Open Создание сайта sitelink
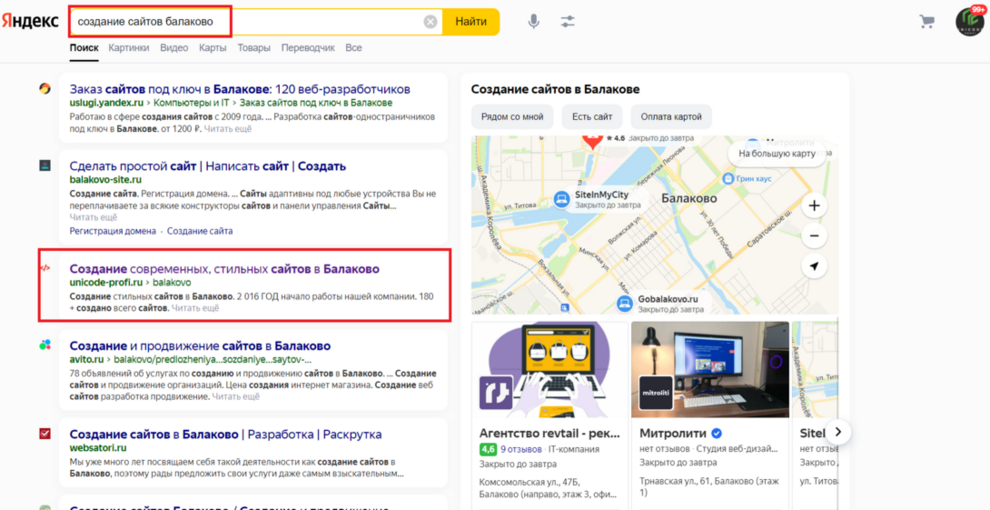 pos(200,231)
